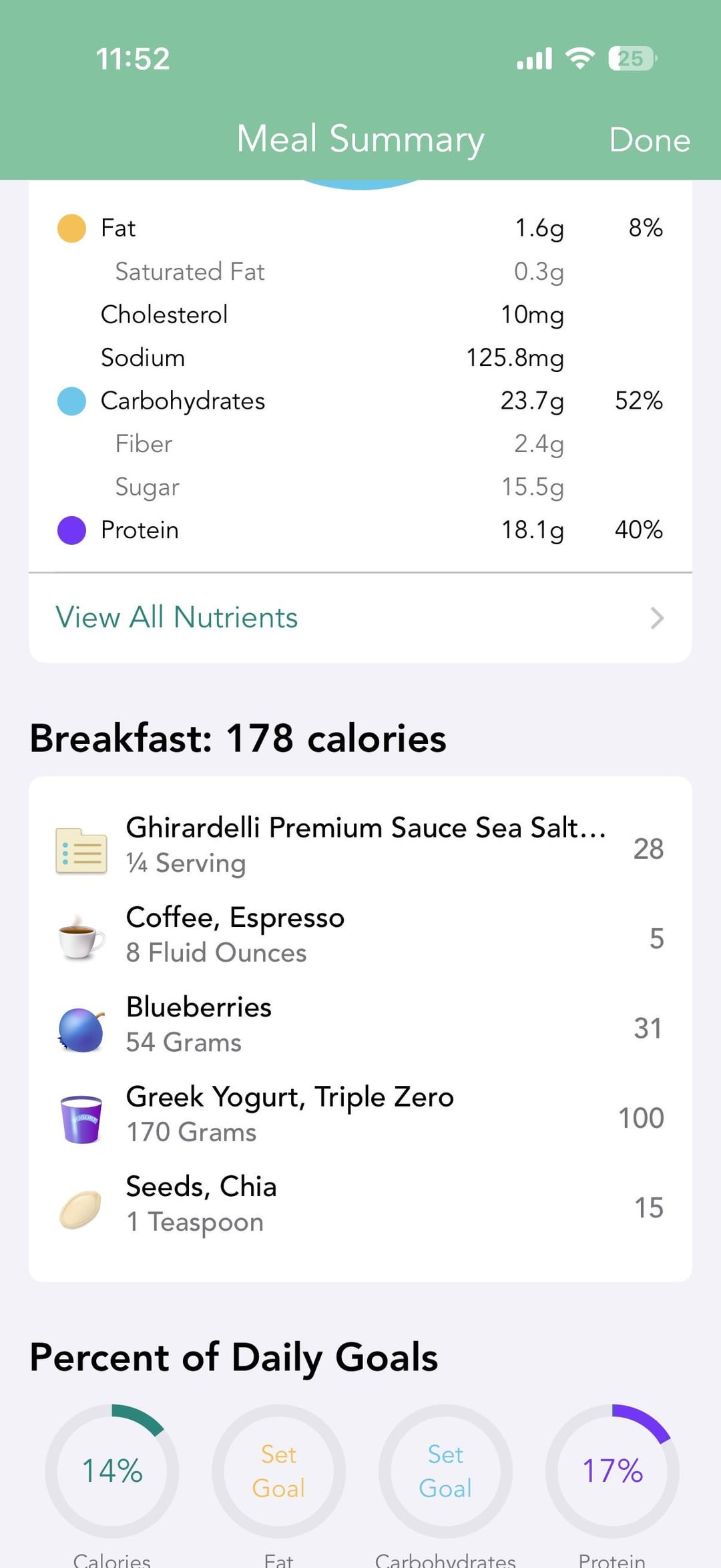This screenshot has width=721, height=1568.
Task: Tap the 14% Calories progress ring
Action: tap(112, 1471)
